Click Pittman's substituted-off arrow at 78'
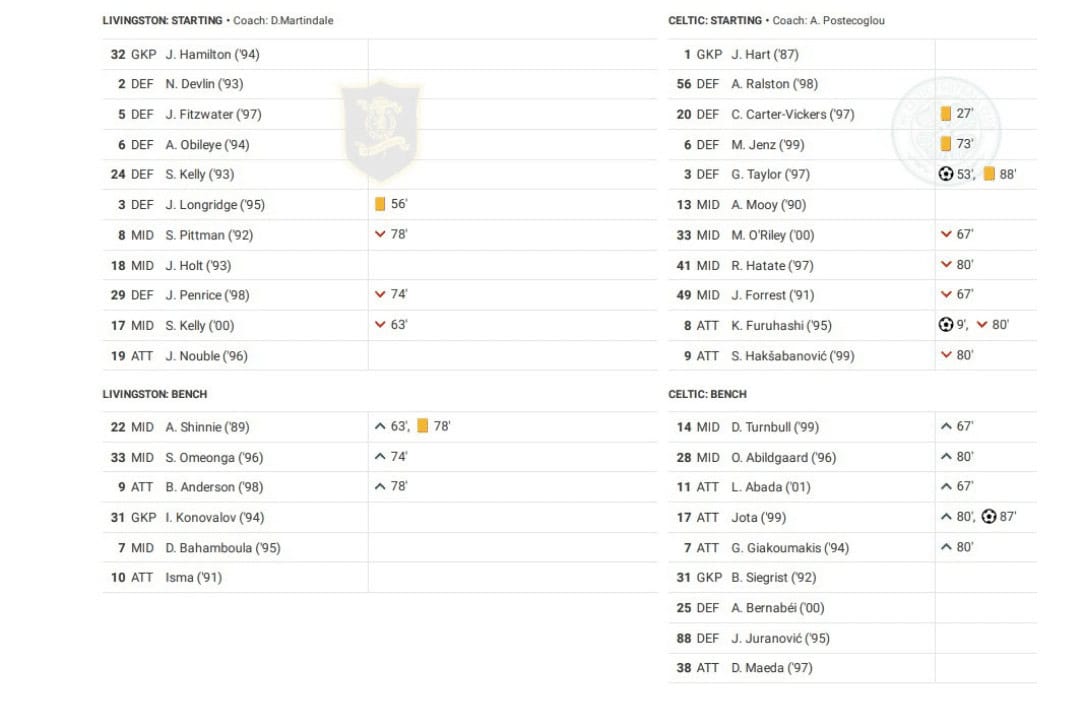Image resolution: width=1068 pixels, height=712 pixels. tap(380, 235)
